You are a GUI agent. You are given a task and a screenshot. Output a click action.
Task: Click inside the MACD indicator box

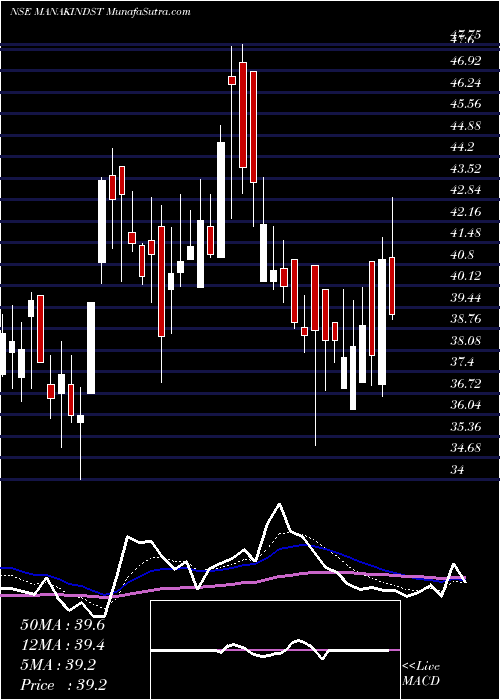[275, 650]
